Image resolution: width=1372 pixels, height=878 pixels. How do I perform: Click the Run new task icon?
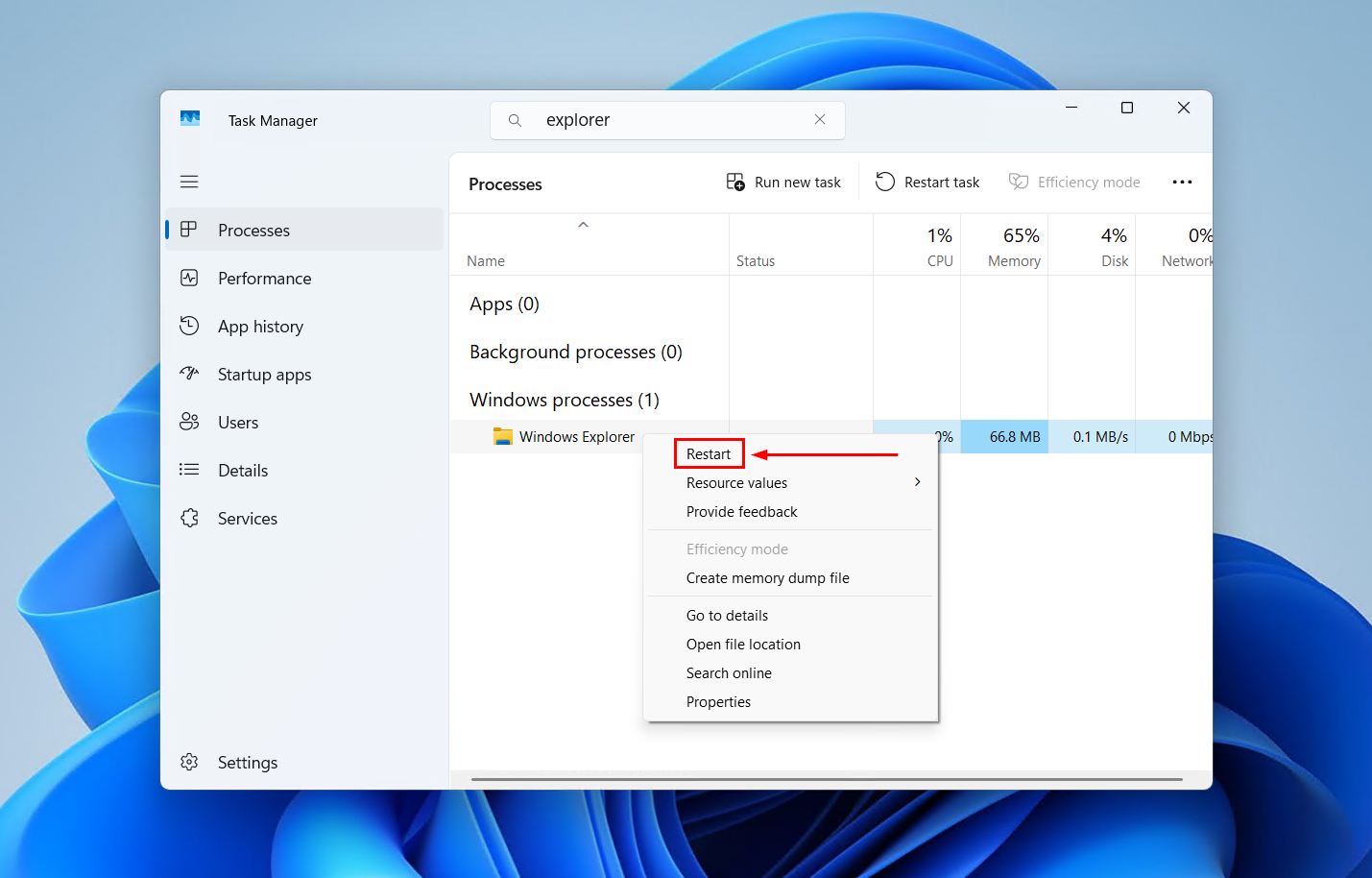click(735, 182)
